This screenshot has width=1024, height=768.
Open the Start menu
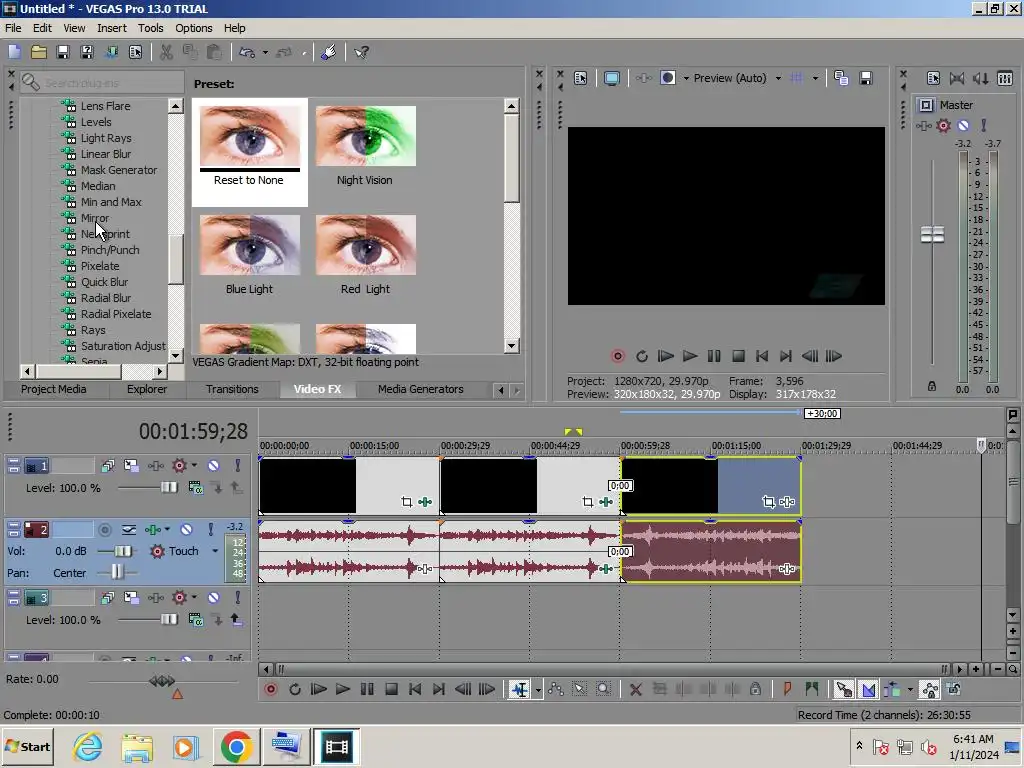pos(27,746)
